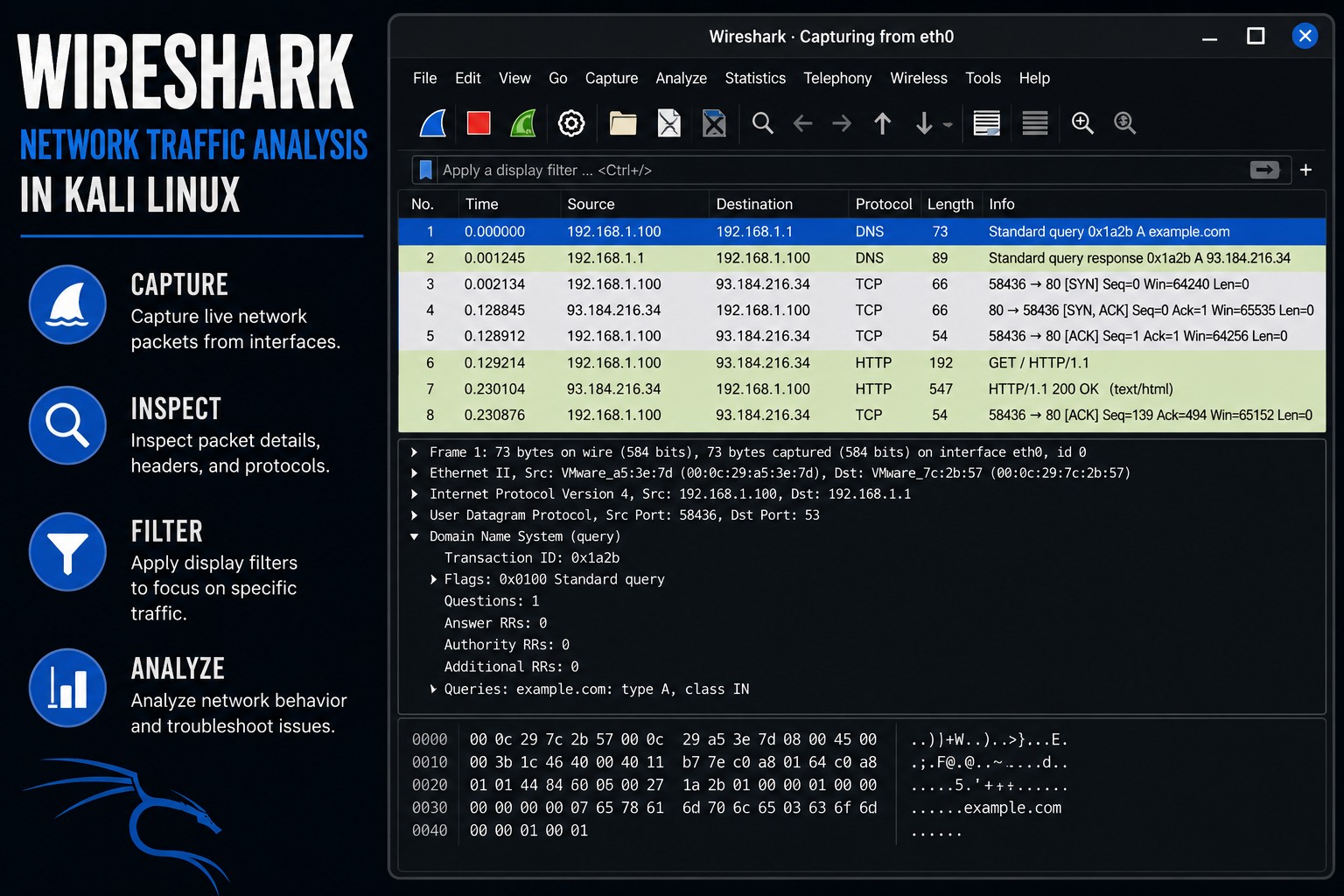The height and width of the screenshot is (896, 1344).
Task: Click the second zoom magnifier icon
Action: (1125, 123)
